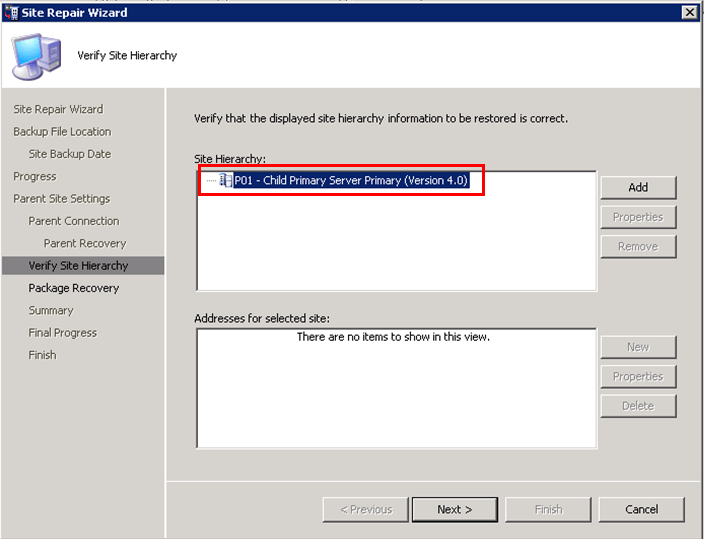The image size is (704, 539).
Task: Click the 'There are no items' message
Action: [x=393, y=337]
